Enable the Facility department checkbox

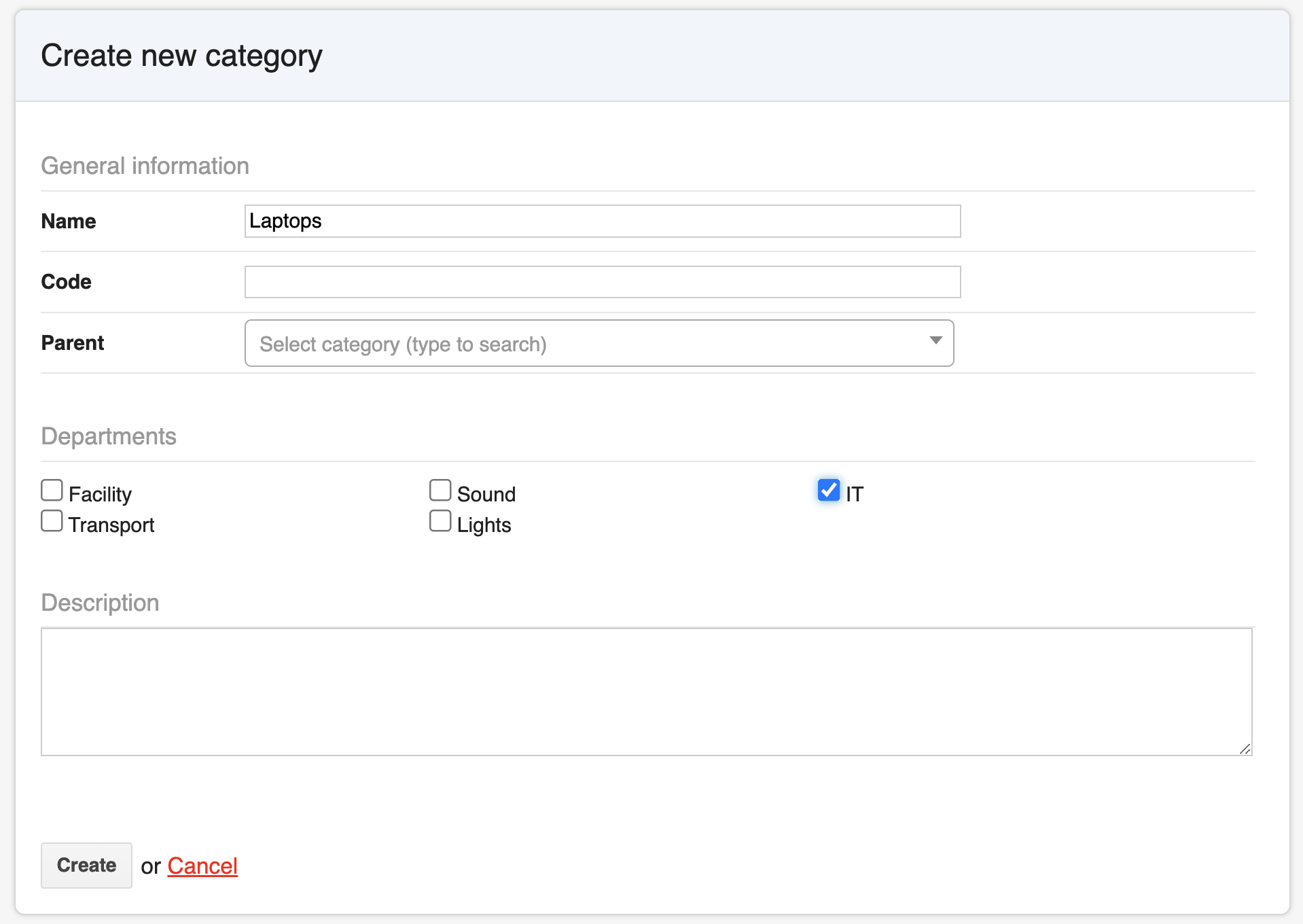[x=52, y=491]
